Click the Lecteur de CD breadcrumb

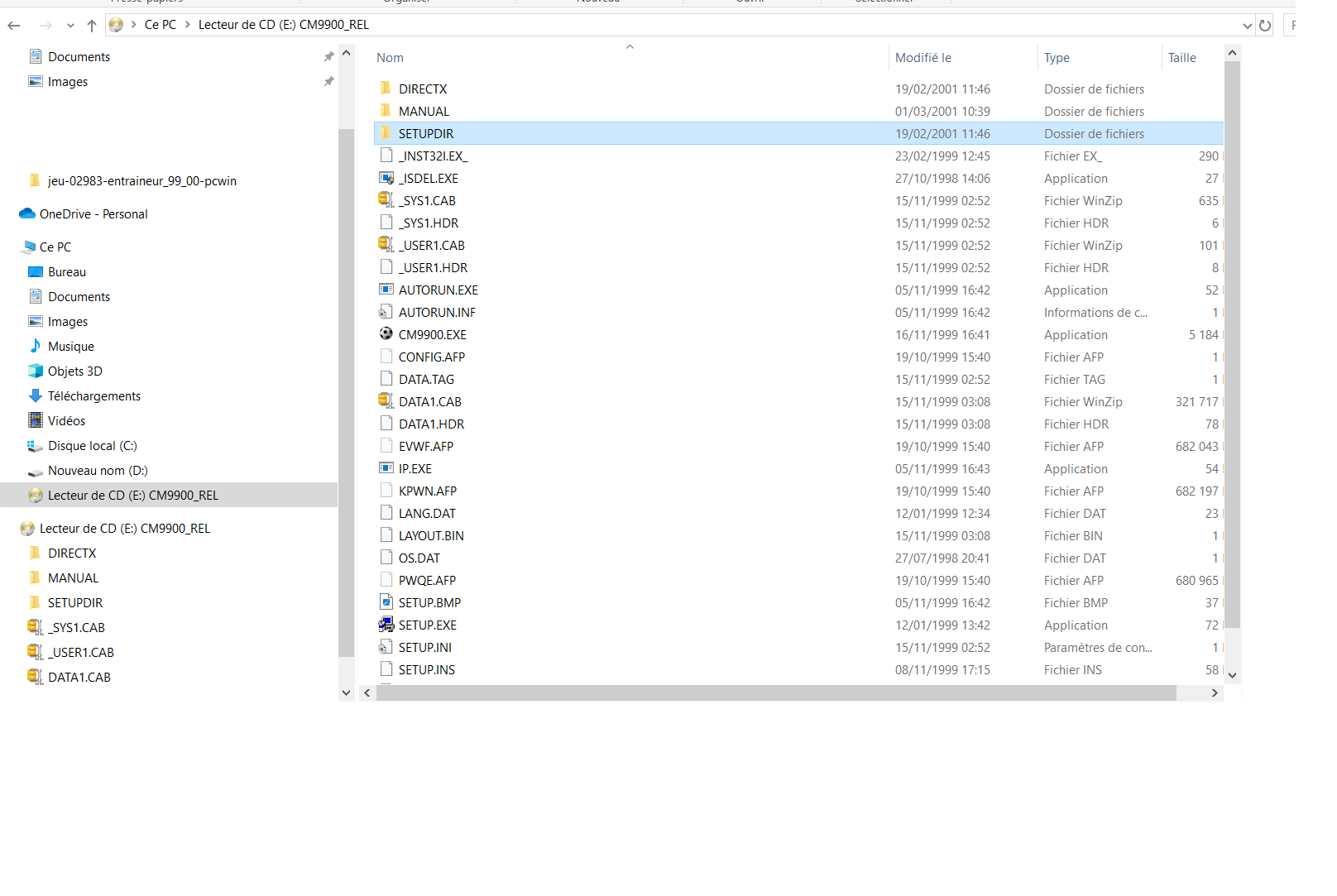pyautogui.click(x=284, y=25)
